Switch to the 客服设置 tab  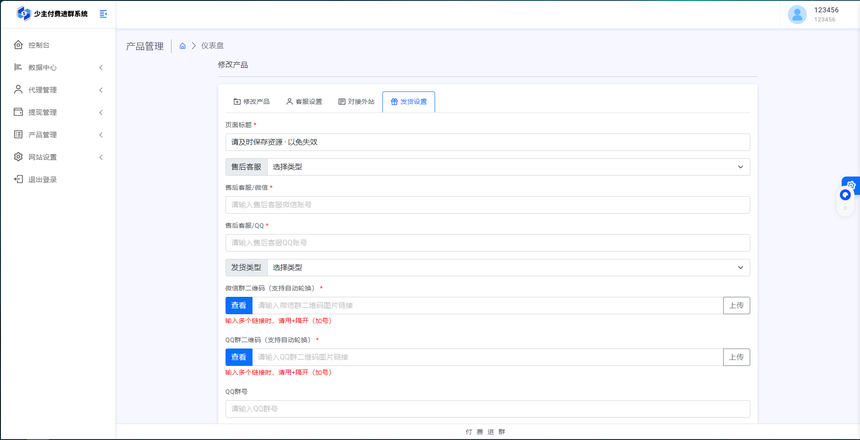coord(304,102)
